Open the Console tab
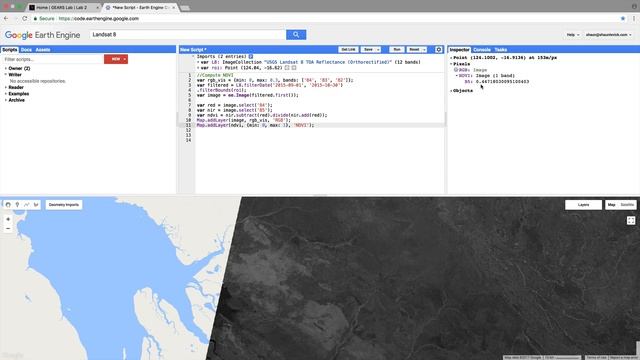This screenshot has width=640, height=360. pyautogui.click(x=482, y=49)
